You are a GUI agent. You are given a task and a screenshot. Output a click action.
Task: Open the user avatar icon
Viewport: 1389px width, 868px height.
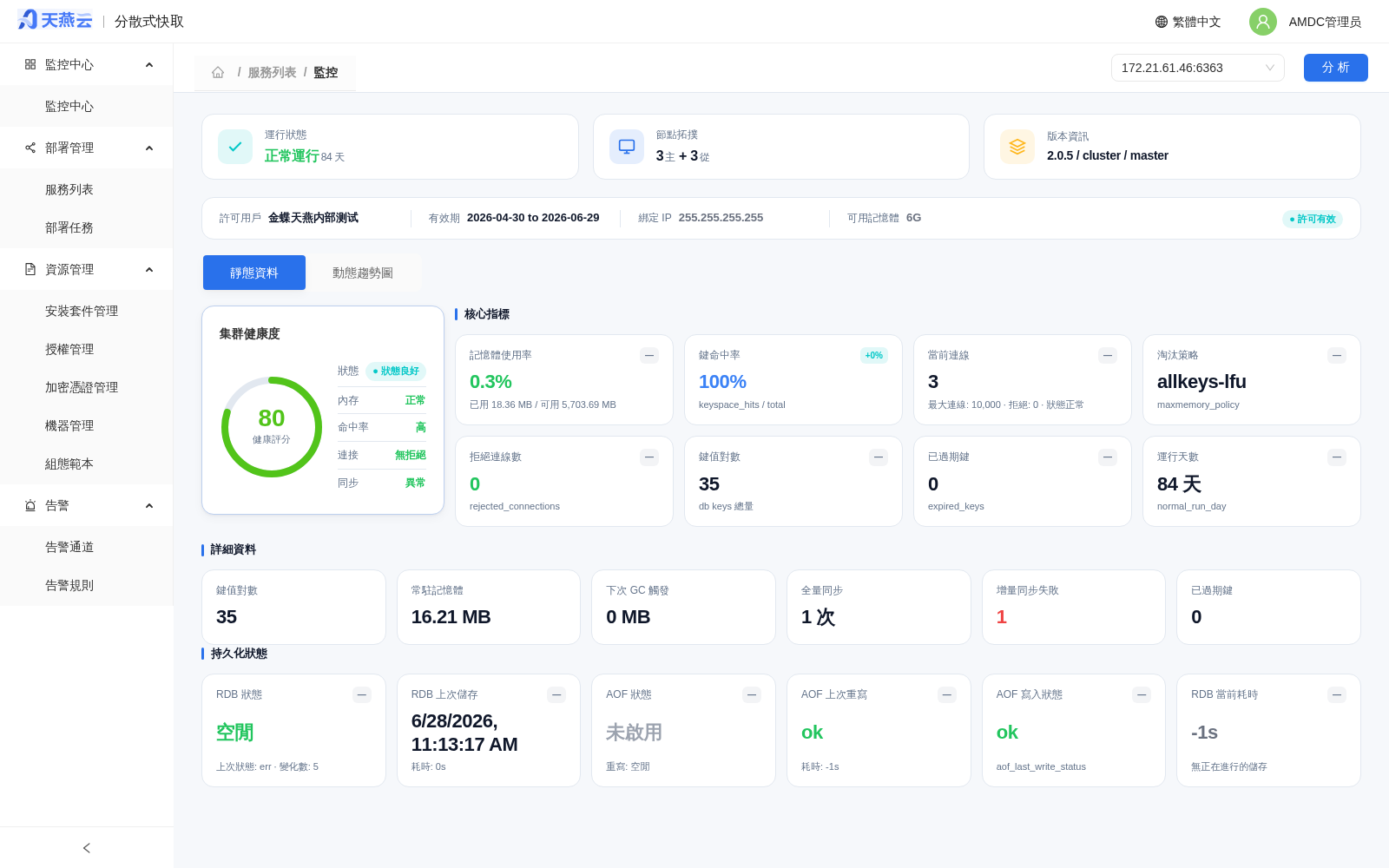click(1263, 22)
